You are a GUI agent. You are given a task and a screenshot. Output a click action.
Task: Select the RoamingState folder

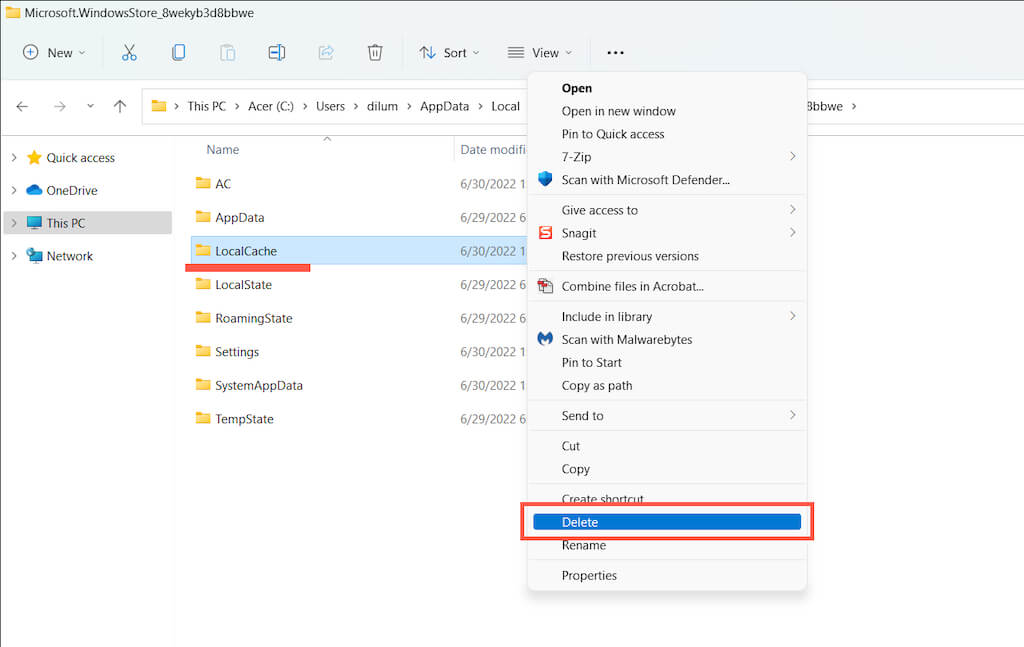click(x=253, y=319)
